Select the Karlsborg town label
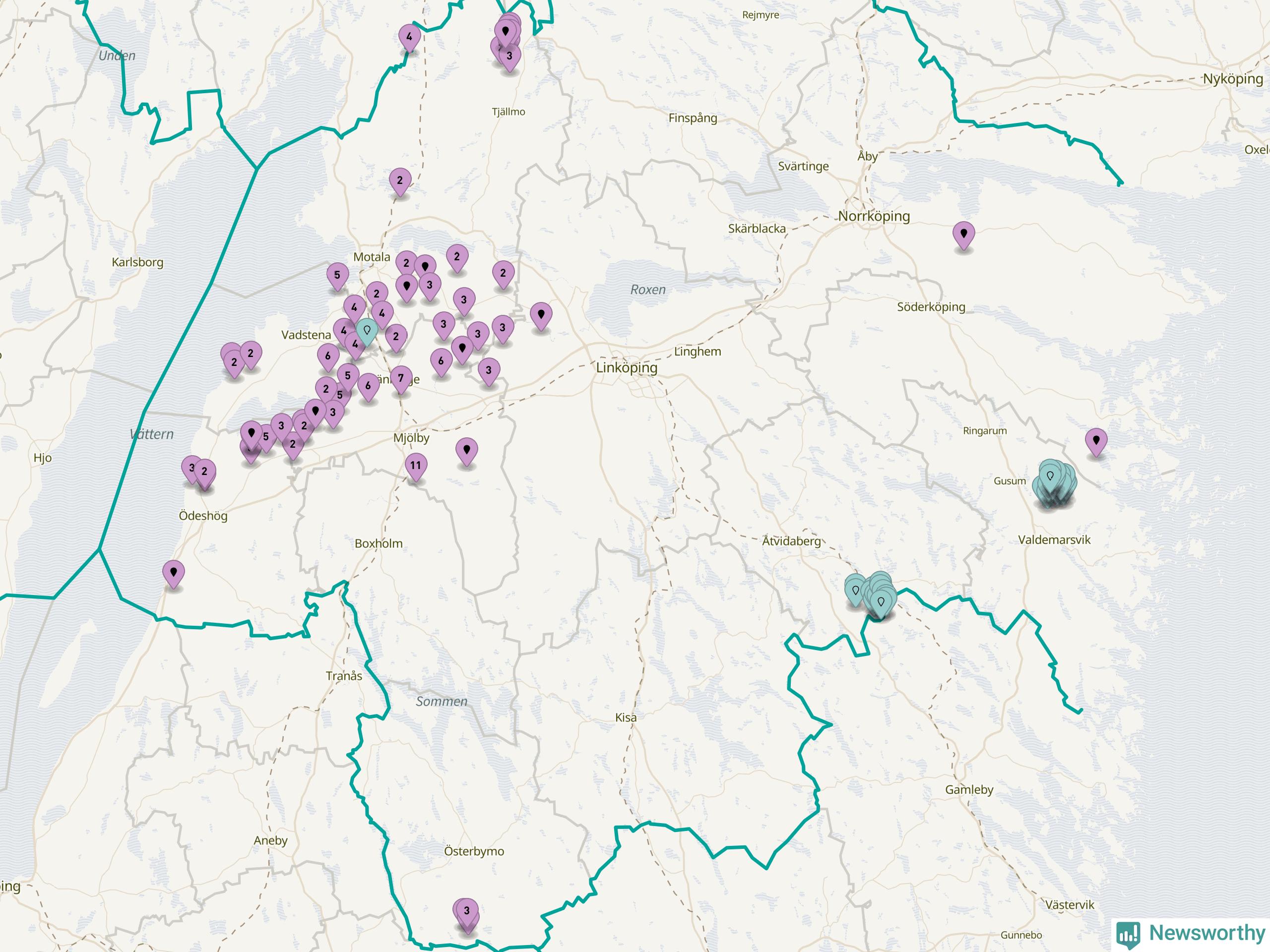The image size is (1270, 952). pyautogui.click(x=137, y=263)
